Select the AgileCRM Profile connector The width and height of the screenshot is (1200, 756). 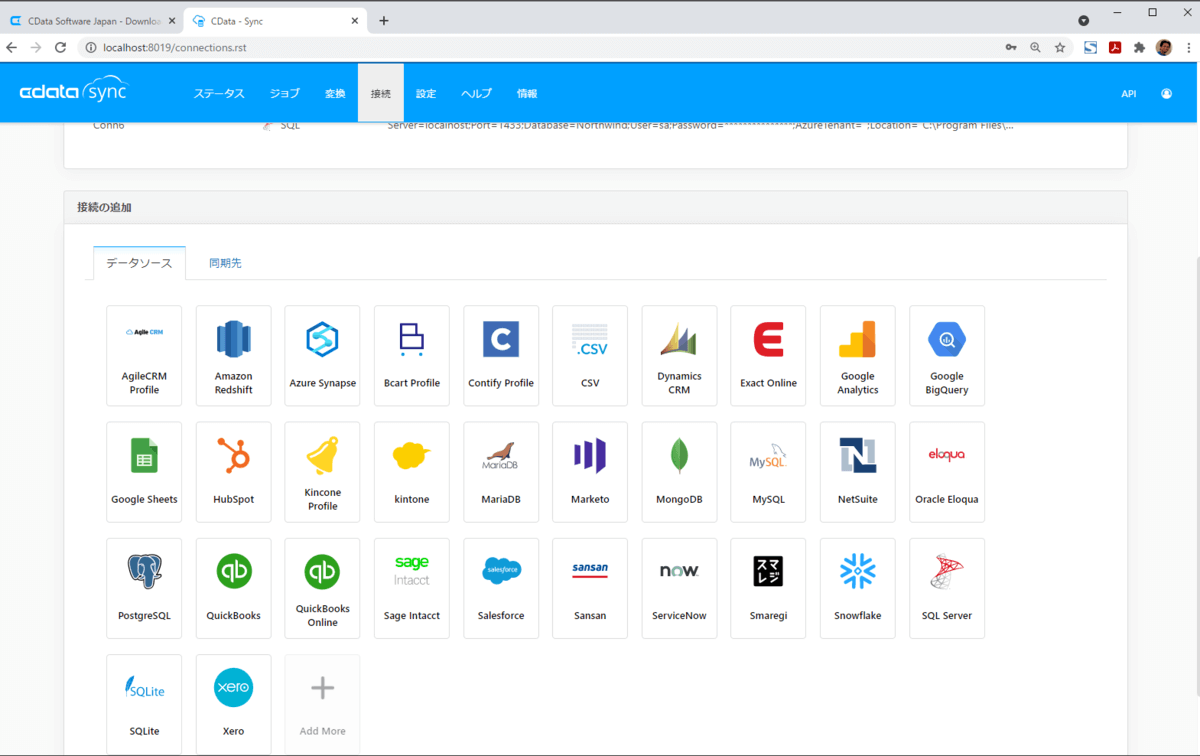(144, 356)
